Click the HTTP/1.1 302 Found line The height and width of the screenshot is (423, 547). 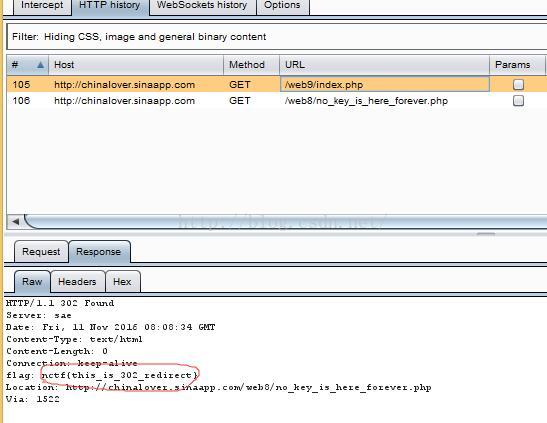coord(60,303)
